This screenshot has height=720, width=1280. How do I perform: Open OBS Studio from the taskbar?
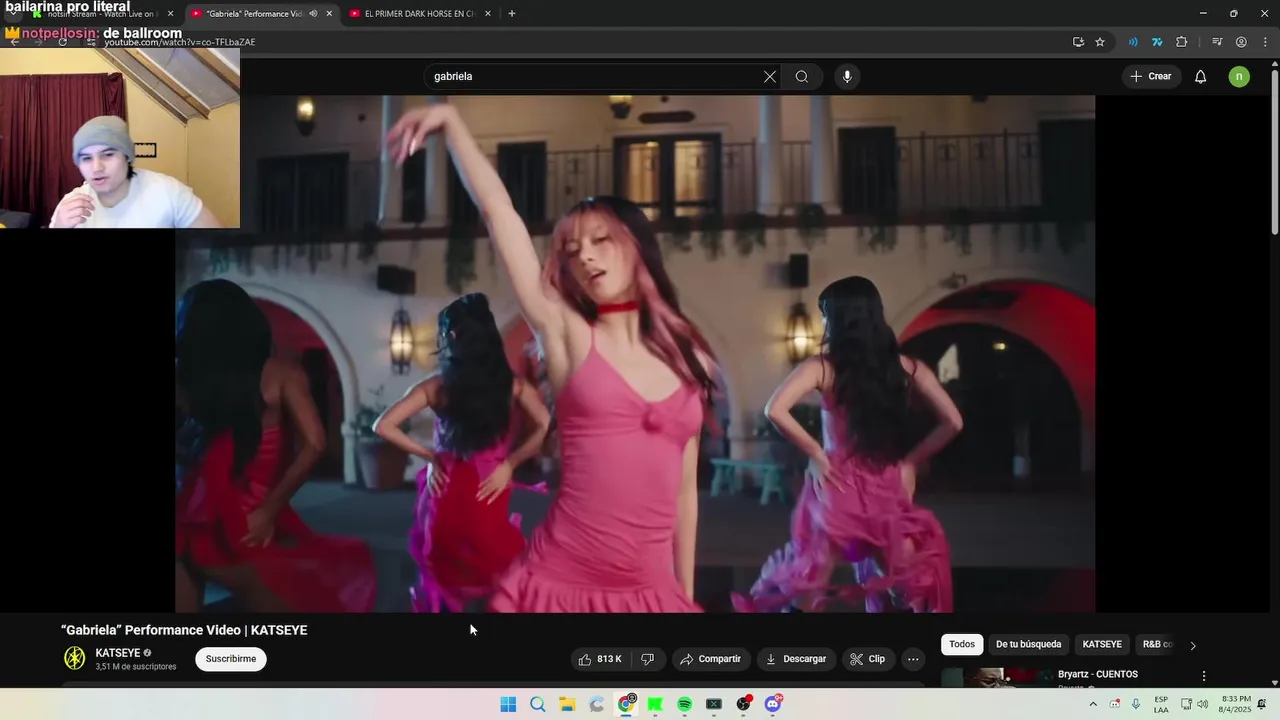click(743, 704)
